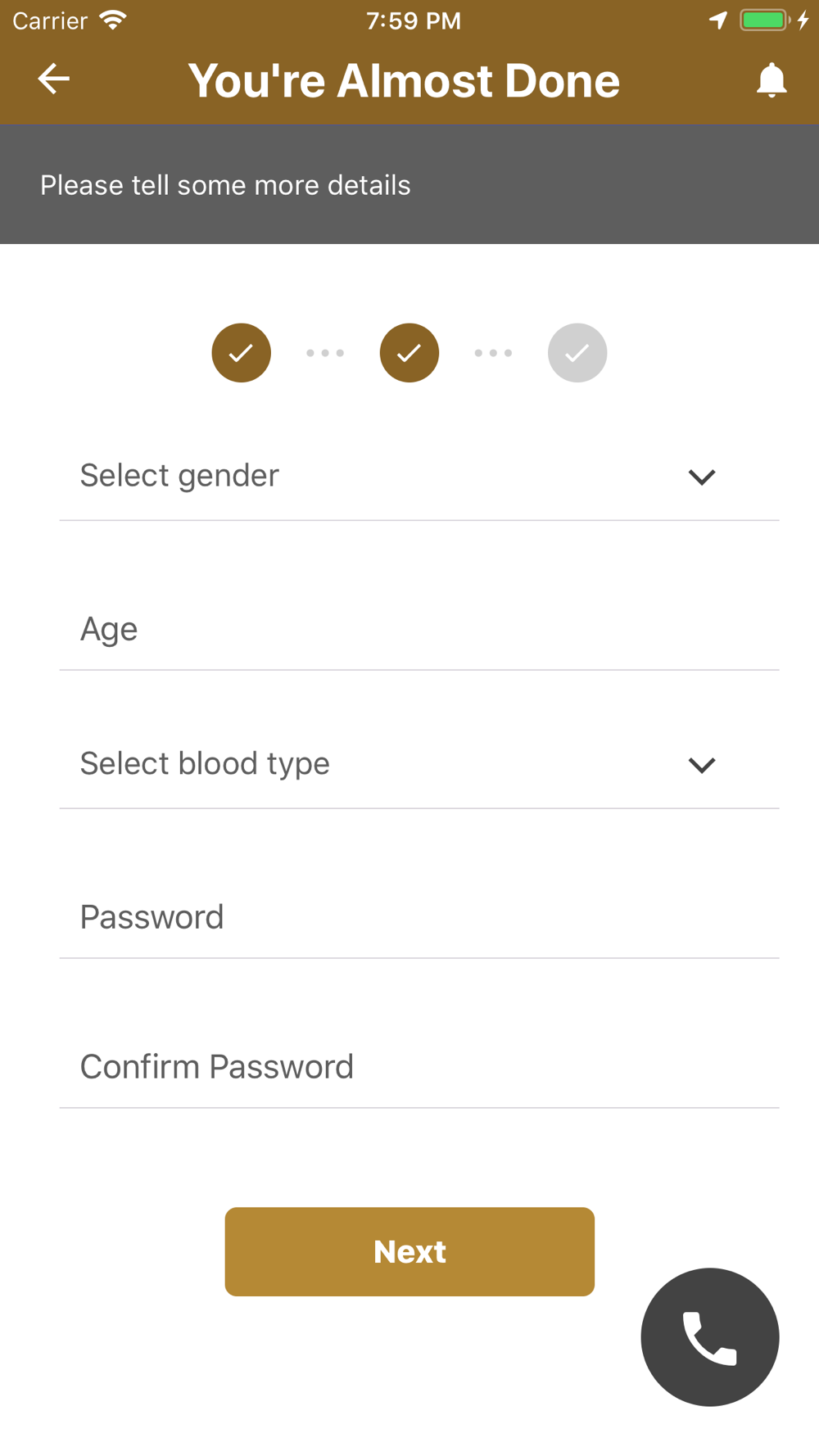Screen dimensions: 819x1456
Task: Select the second completed step checkmark
Action: (x=409, y=353)
